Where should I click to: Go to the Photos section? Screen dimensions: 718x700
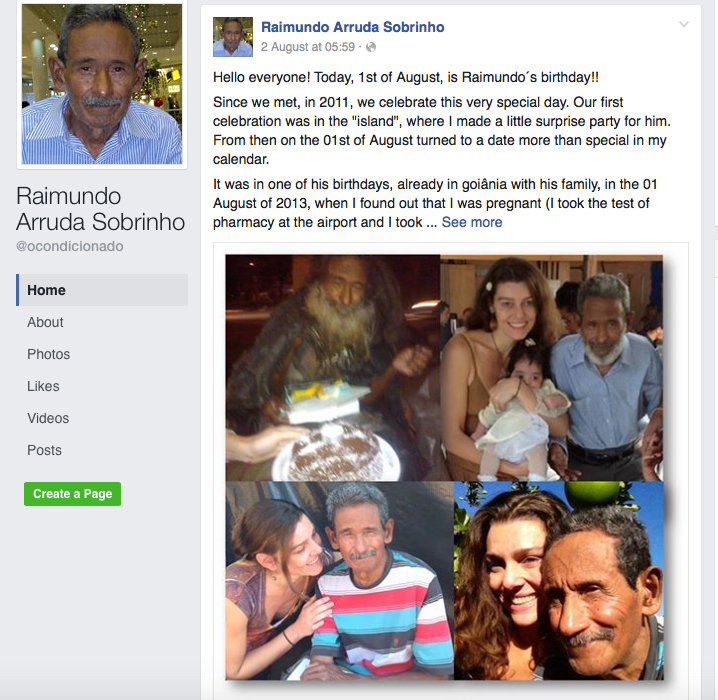[x=49, y=354]
